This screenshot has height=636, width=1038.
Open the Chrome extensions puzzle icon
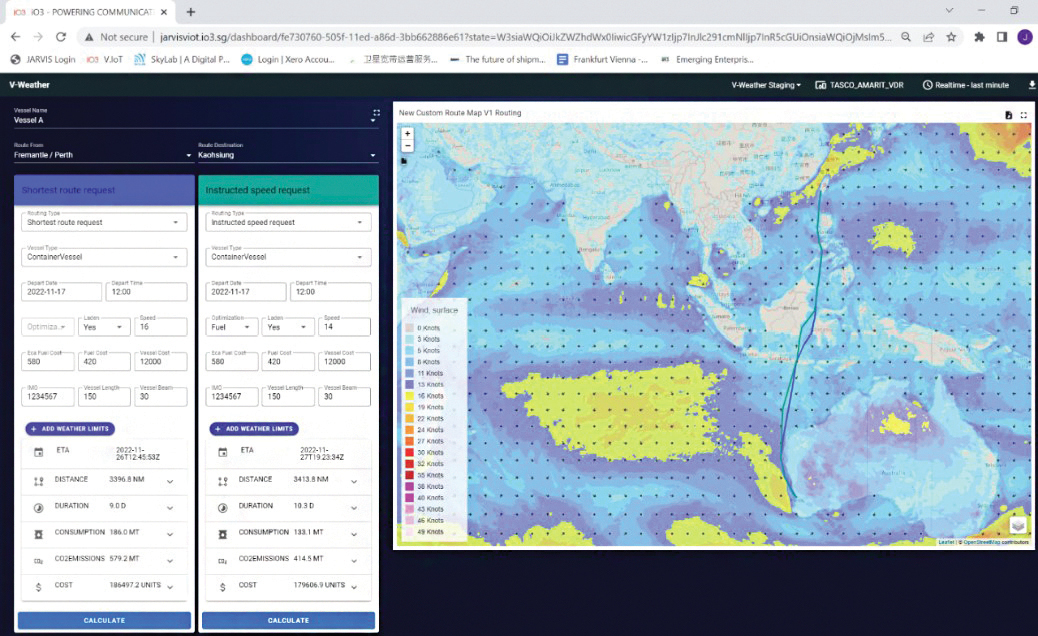(x=979, y=37)
